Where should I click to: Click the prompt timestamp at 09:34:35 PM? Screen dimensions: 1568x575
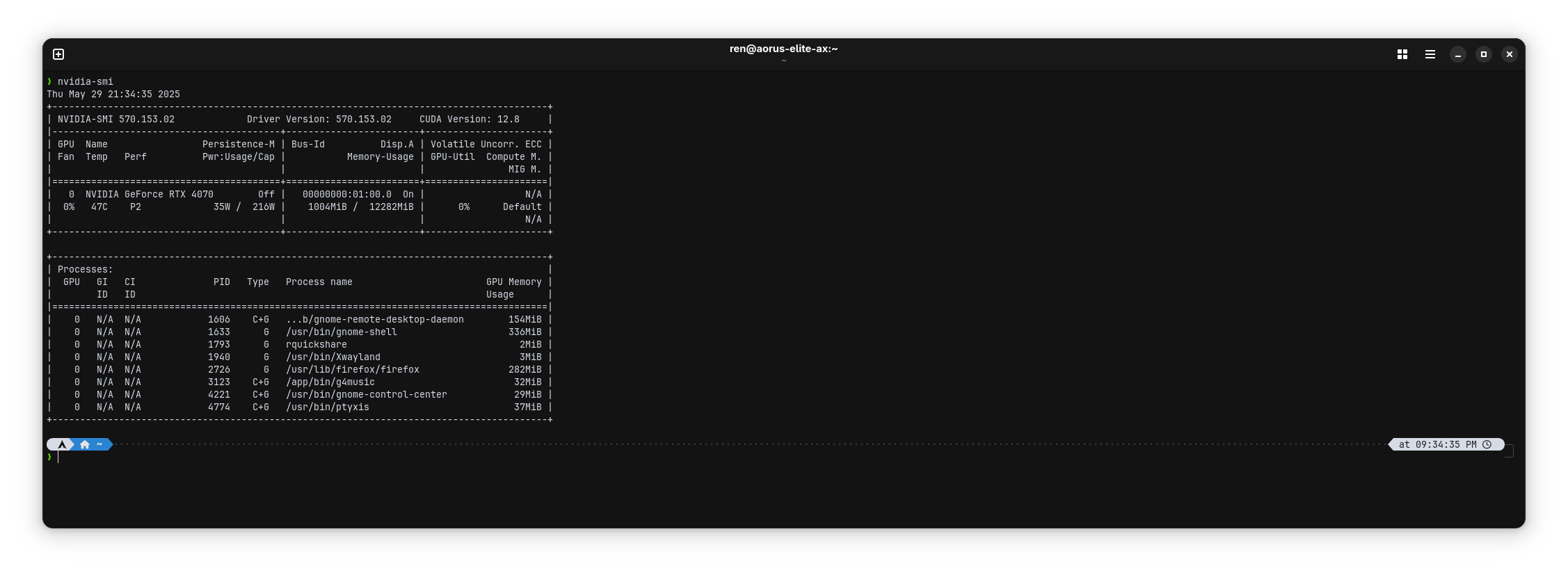(1438, 444)
